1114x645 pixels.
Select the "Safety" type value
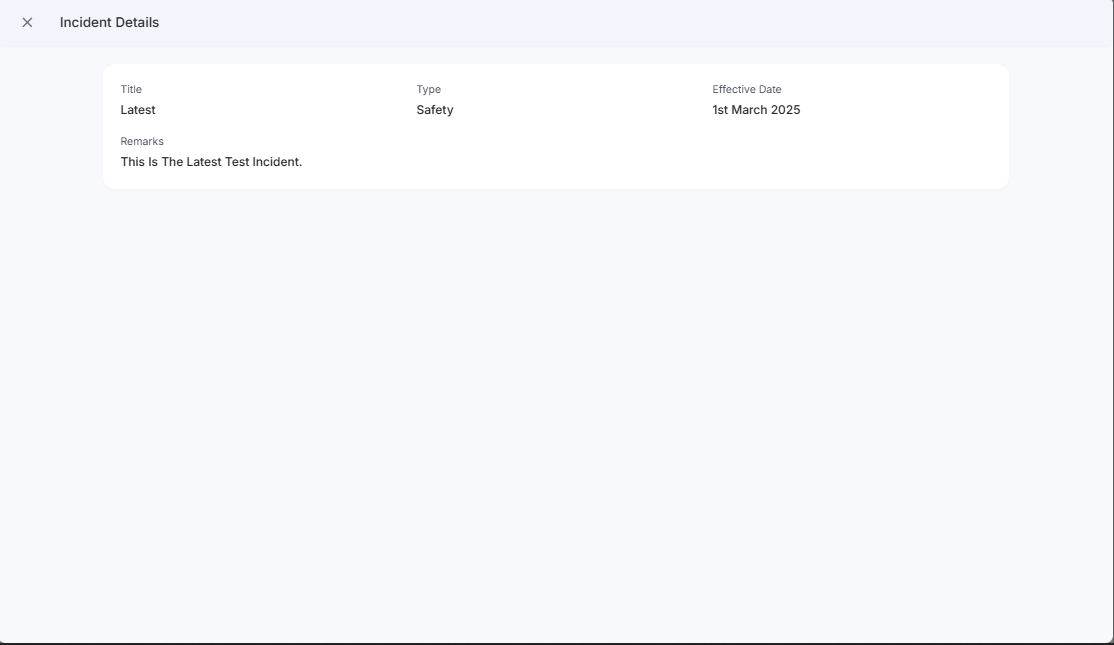pyautogui.click(x=435, y=110)
